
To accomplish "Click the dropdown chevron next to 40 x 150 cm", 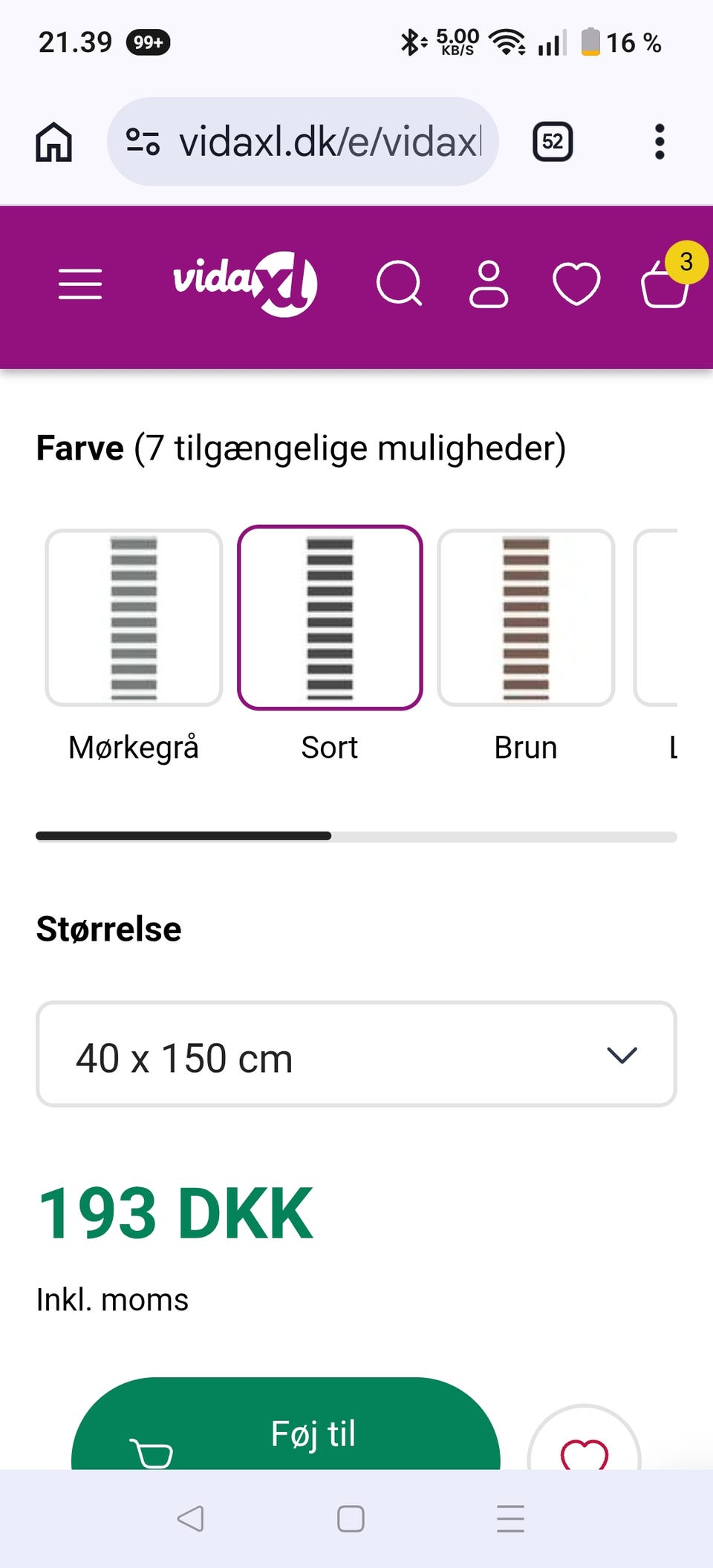I will [x=622, y=1055].
